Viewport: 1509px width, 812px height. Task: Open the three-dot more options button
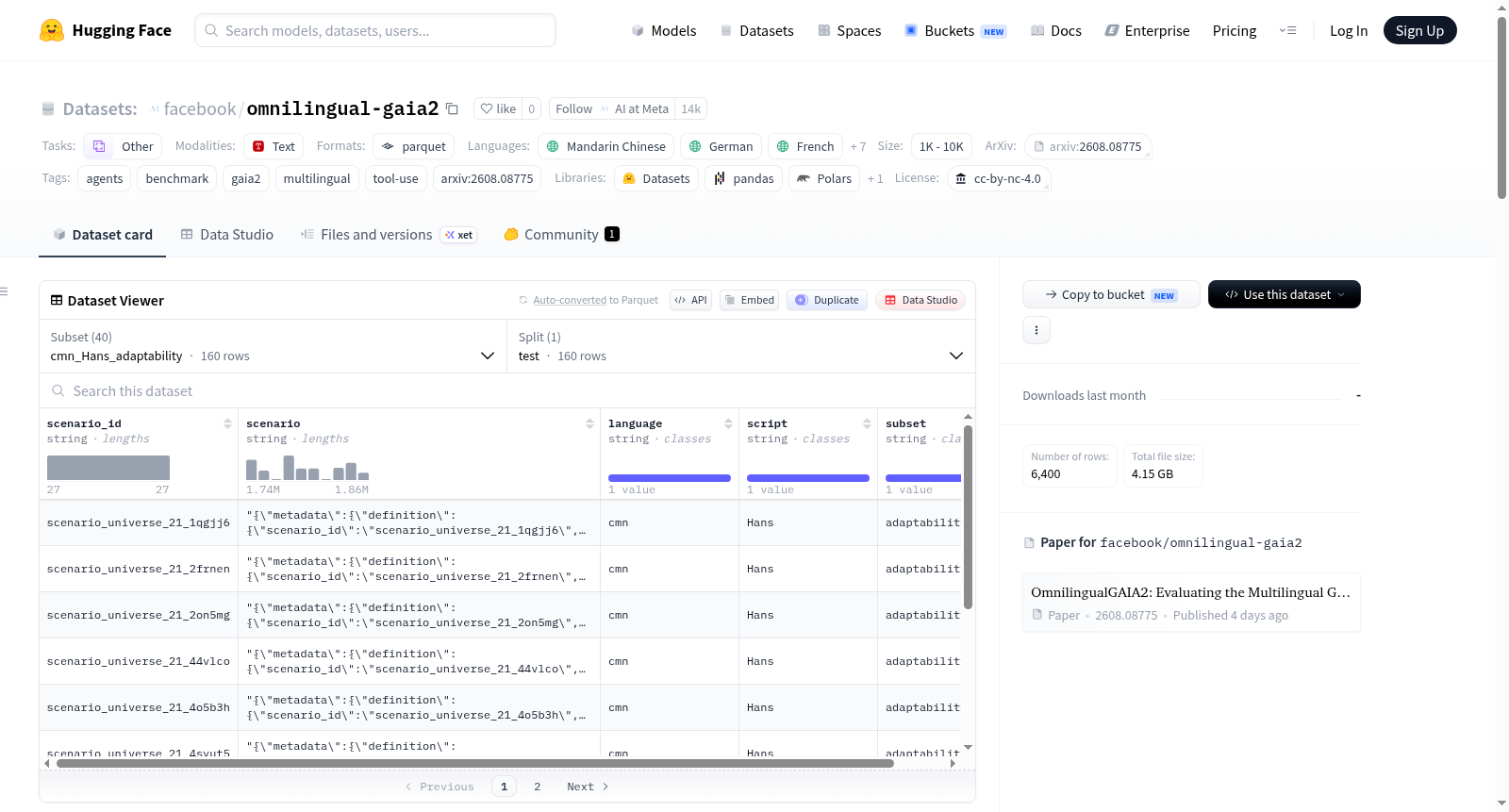point(1036,330)
